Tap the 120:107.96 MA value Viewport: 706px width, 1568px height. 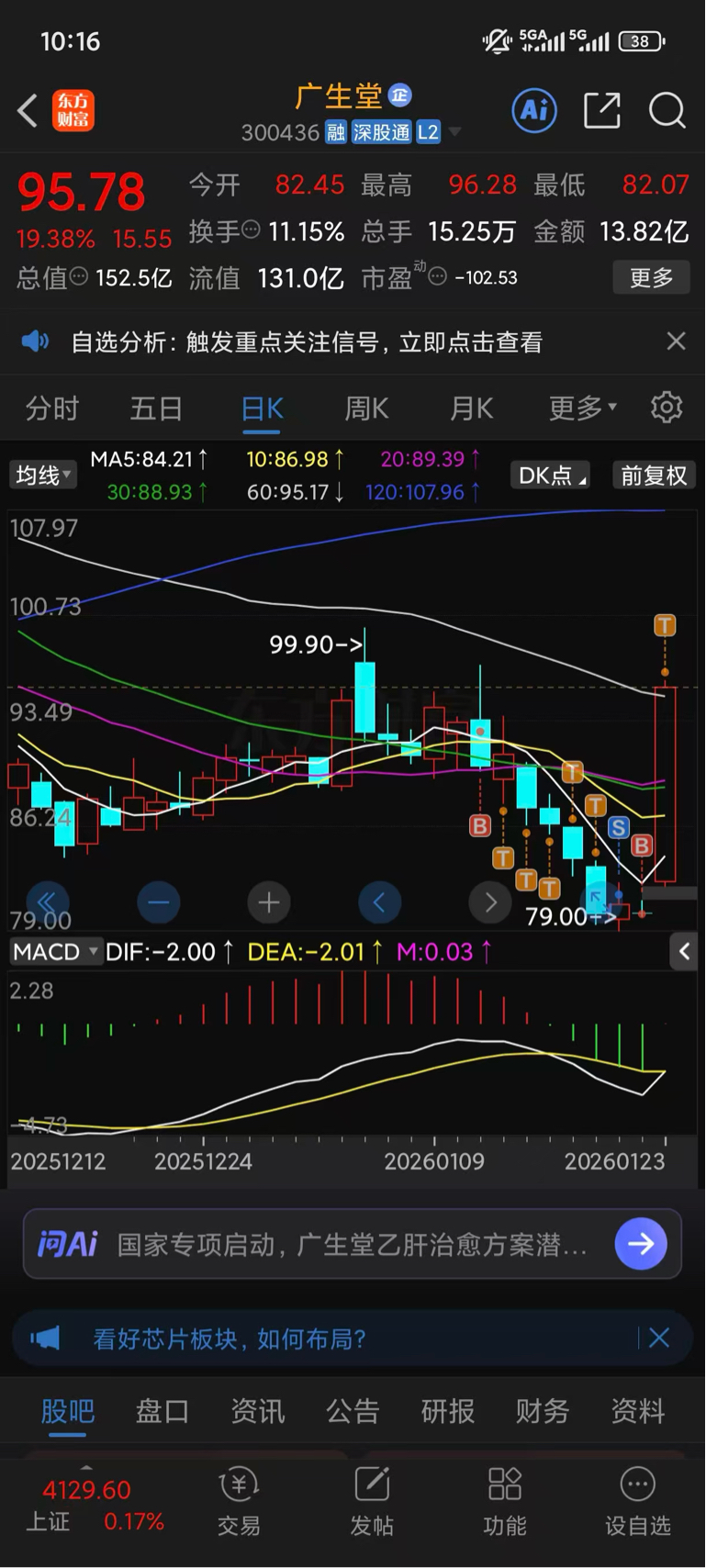(x=423, y=492)
